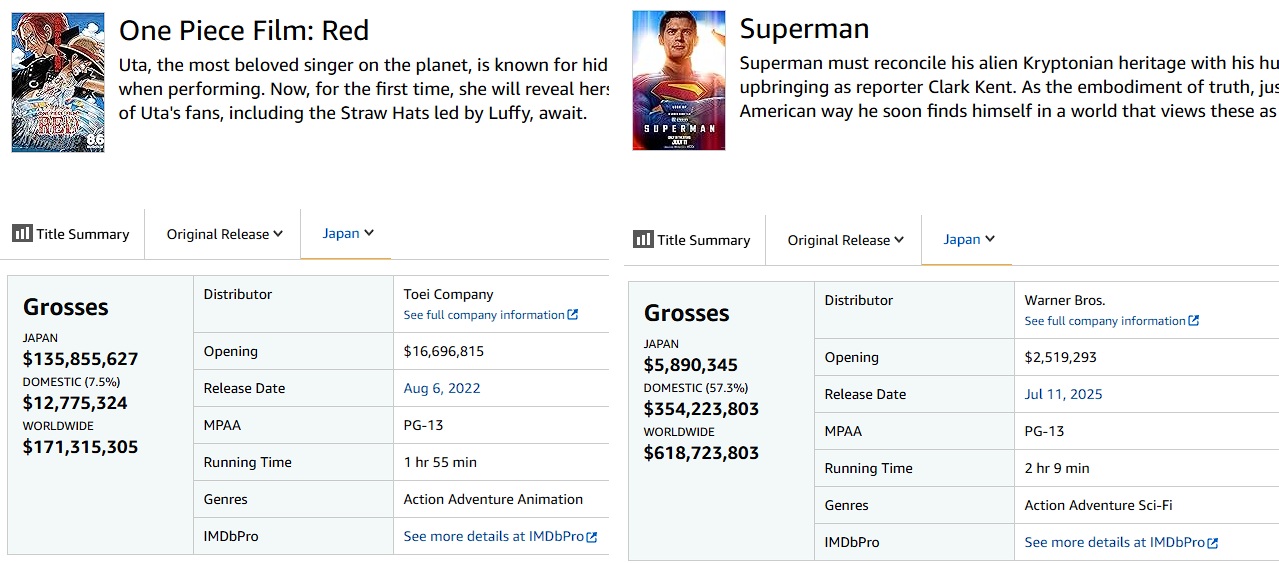1279x563 pixels.
Task: Open Japan region dropdown under Superman
Action: 968,239
